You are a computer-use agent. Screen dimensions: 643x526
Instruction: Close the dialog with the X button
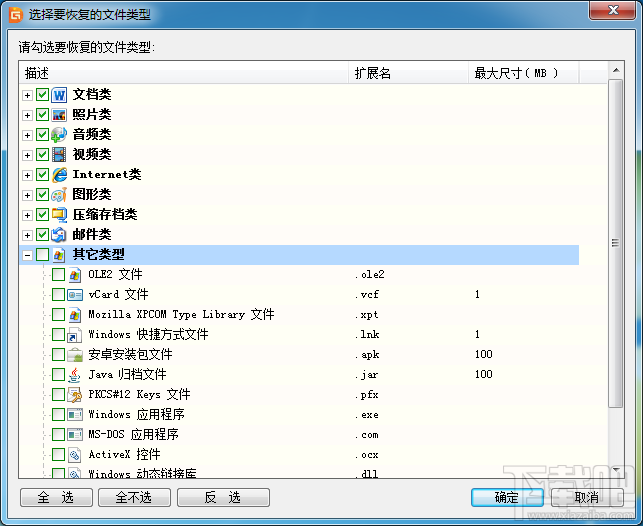coord(613,10)
